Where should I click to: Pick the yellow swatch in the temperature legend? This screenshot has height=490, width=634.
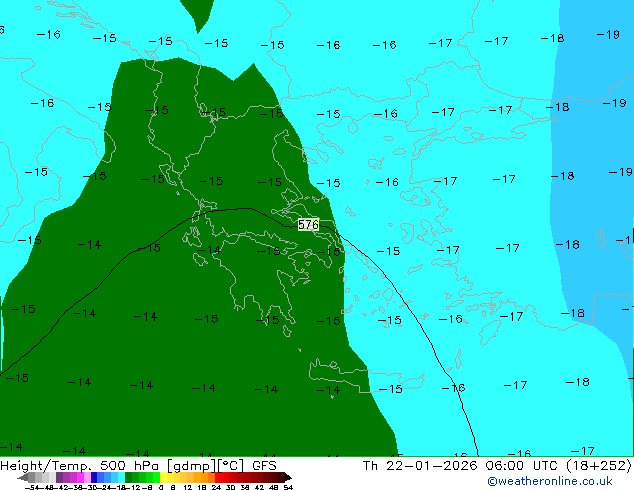(x=163, y=477)
